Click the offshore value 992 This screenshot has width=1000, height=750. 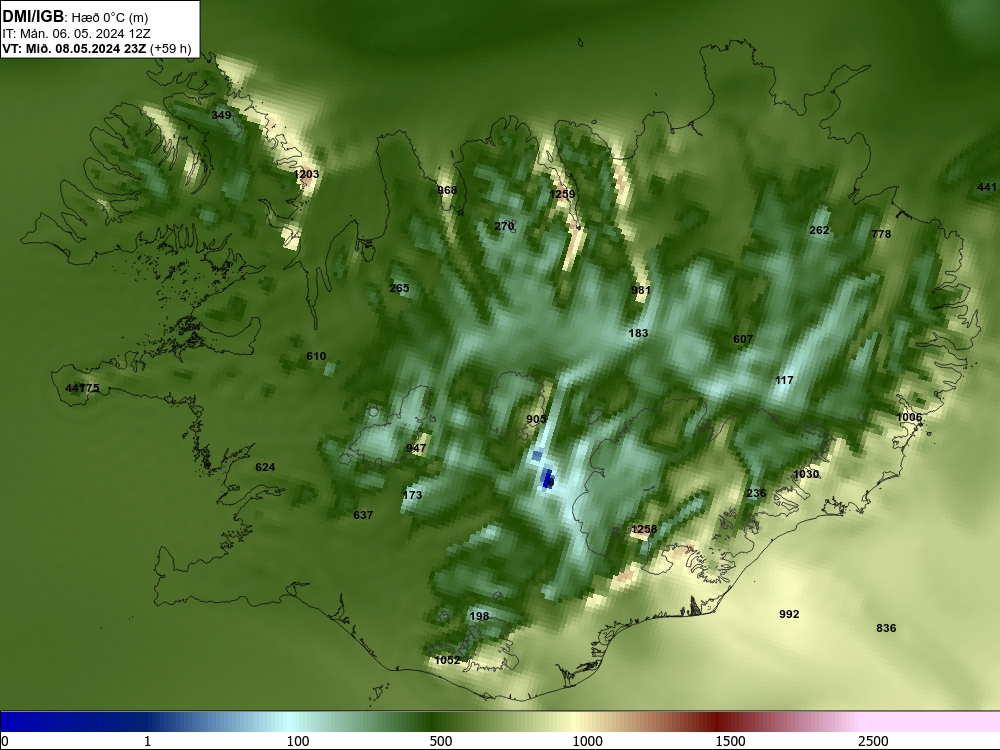tap(789, 614)
